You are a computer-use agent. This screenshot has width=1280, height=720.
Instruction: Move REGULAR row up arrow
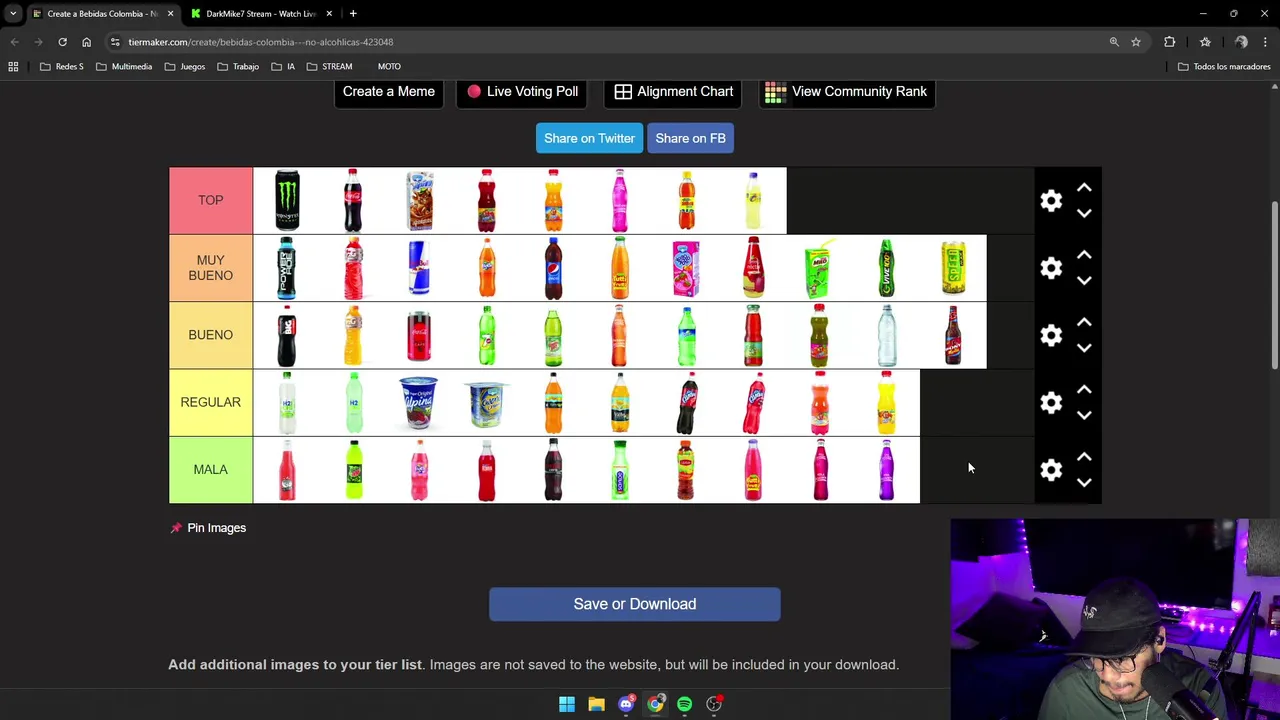click(1084, 390)
